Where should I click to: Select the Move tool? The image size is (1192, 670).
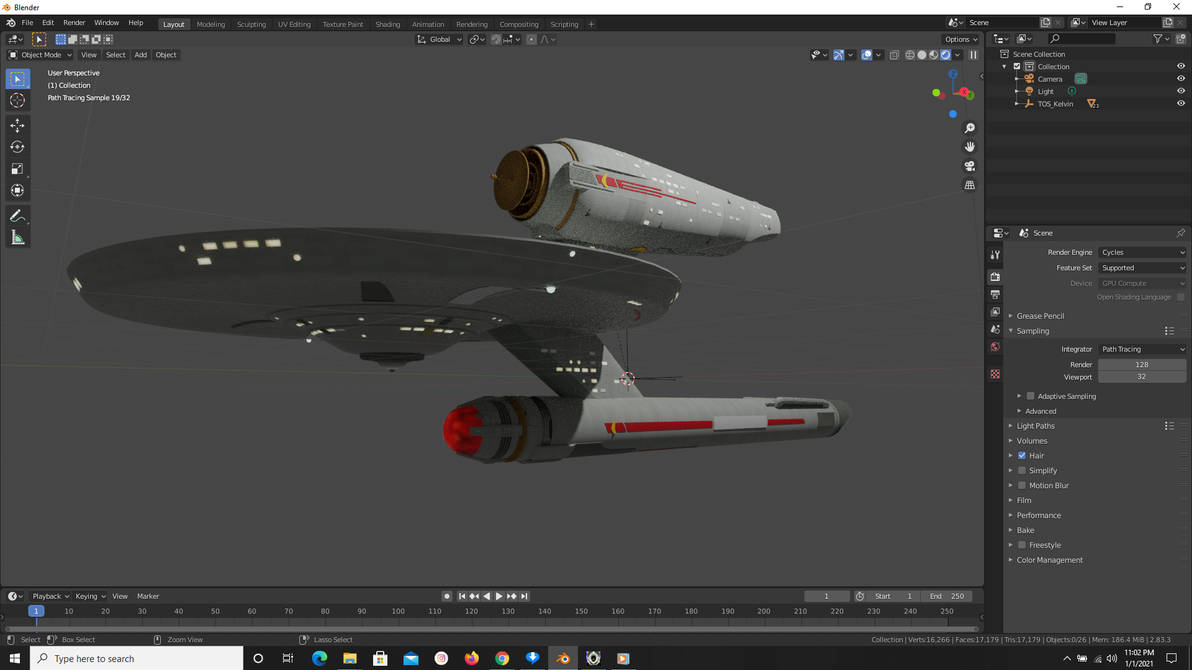(x=17, y=125)
